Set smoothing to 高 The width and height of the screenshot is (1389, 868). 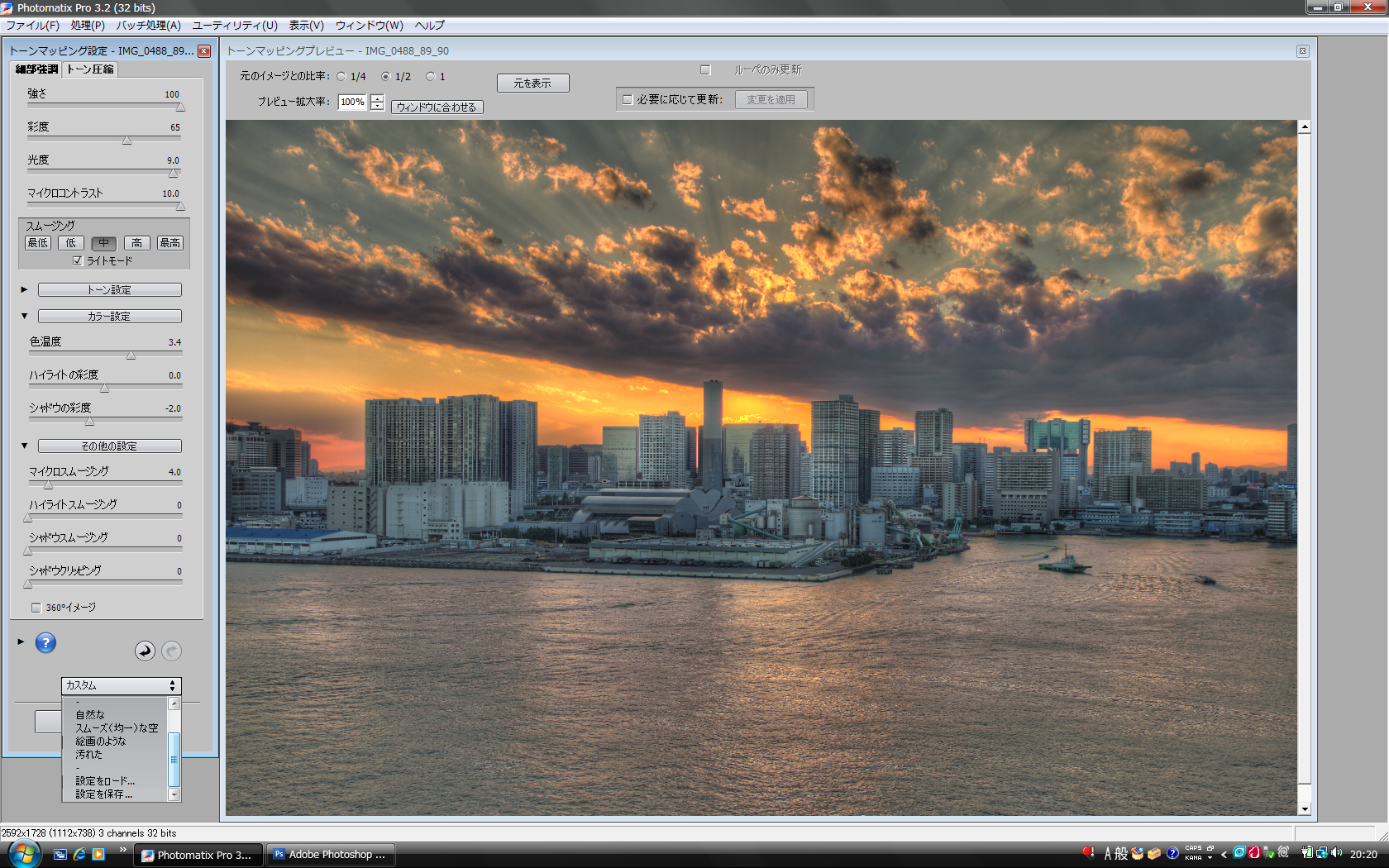[137, 243]
